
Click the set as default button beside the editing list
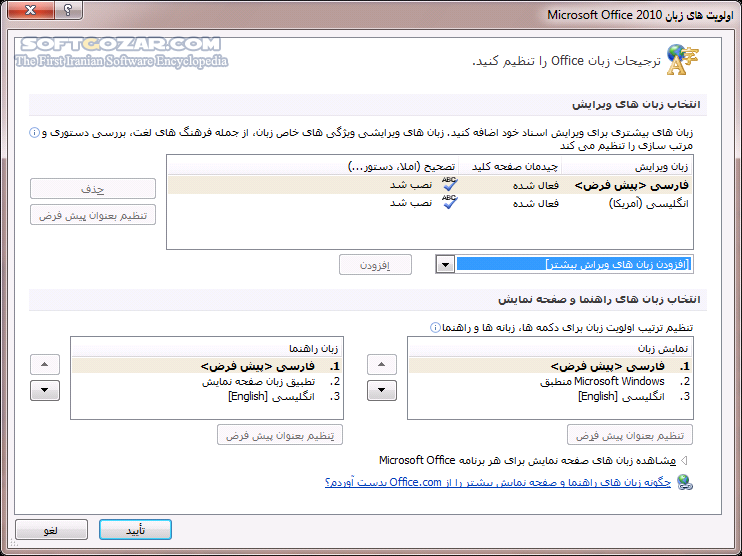93,215
